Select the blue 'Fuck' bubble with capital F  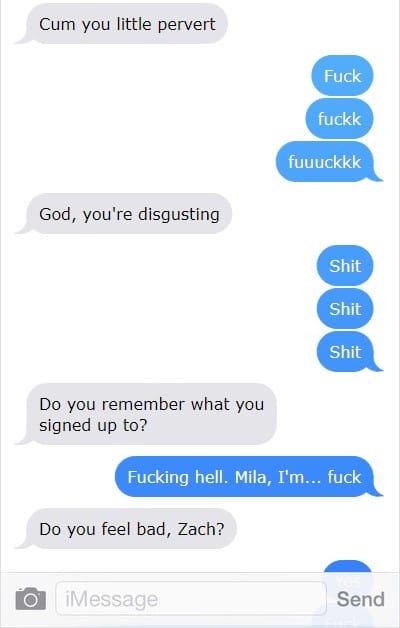342,76
